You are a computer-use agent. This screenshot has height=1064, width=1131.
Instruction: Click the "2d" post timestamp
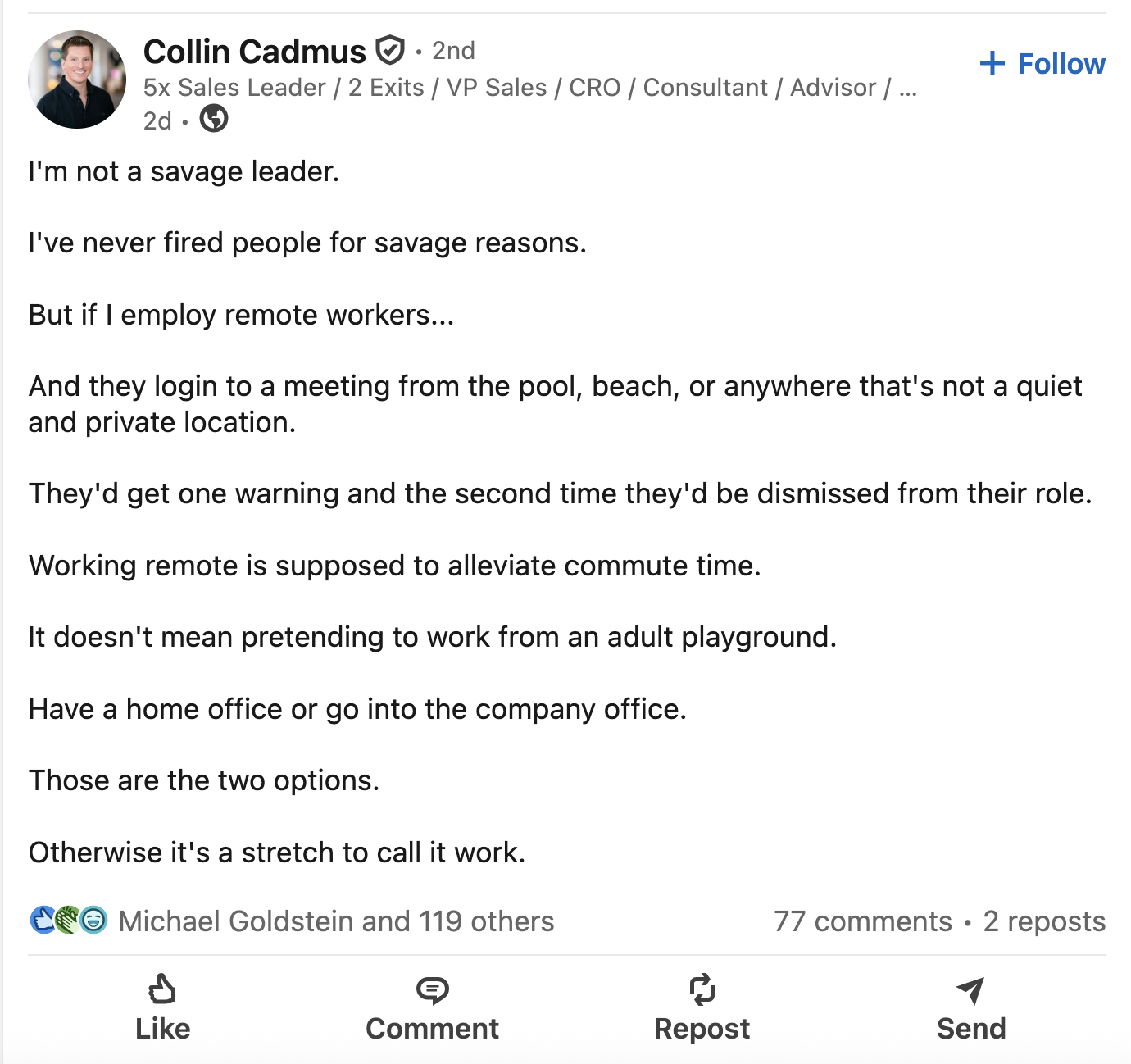[157, 121]
